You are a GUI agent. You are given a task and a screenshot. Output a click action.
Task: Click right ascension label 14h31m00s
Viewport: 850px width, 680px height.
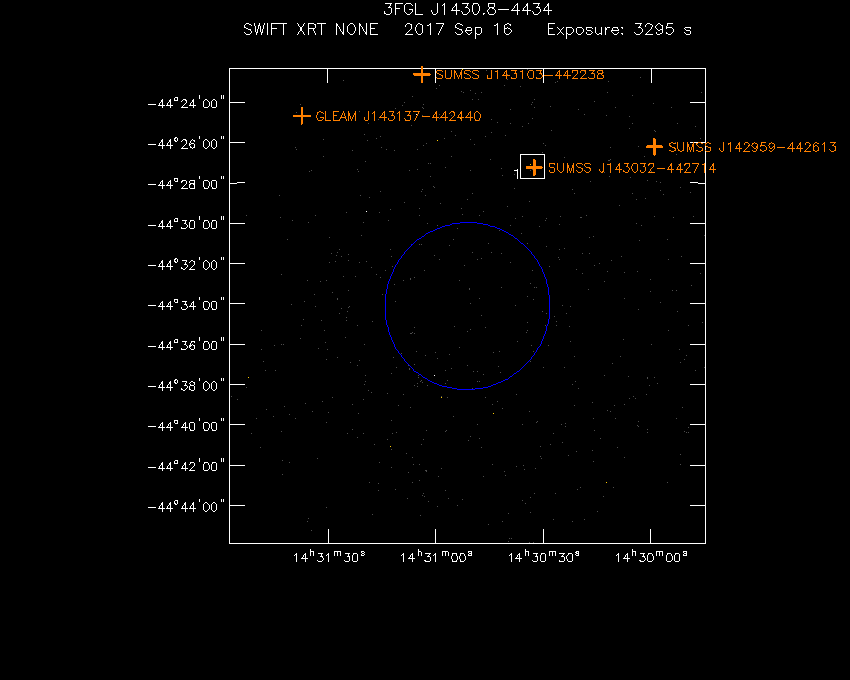(436, 557)
